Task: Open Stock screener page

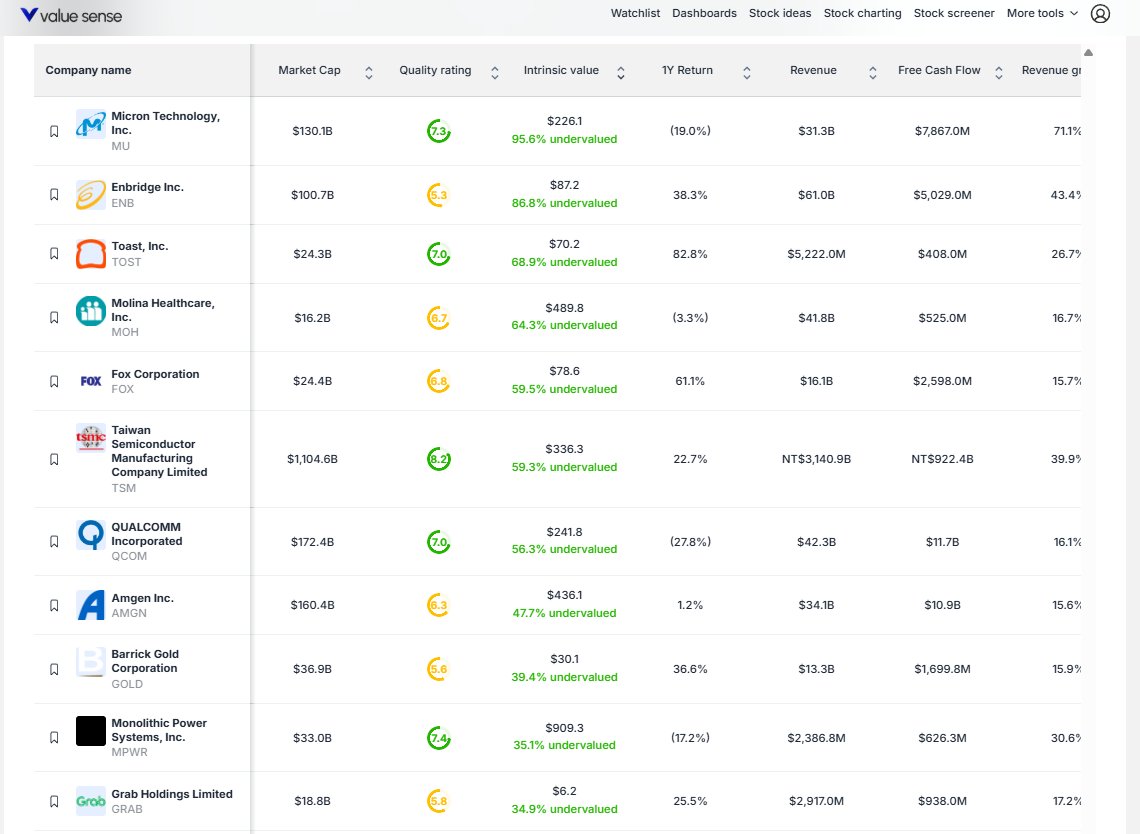Action: [x=954, y=13]
